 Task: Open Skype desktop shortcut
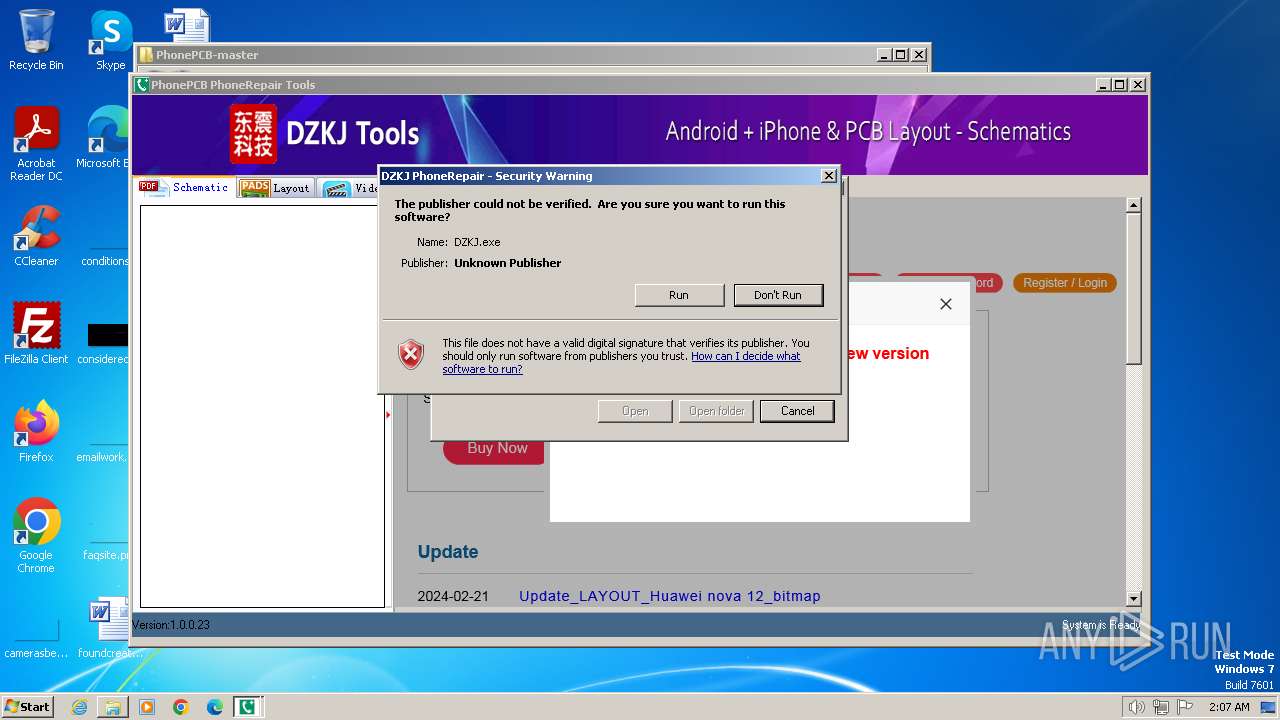(x=110, y=40)
